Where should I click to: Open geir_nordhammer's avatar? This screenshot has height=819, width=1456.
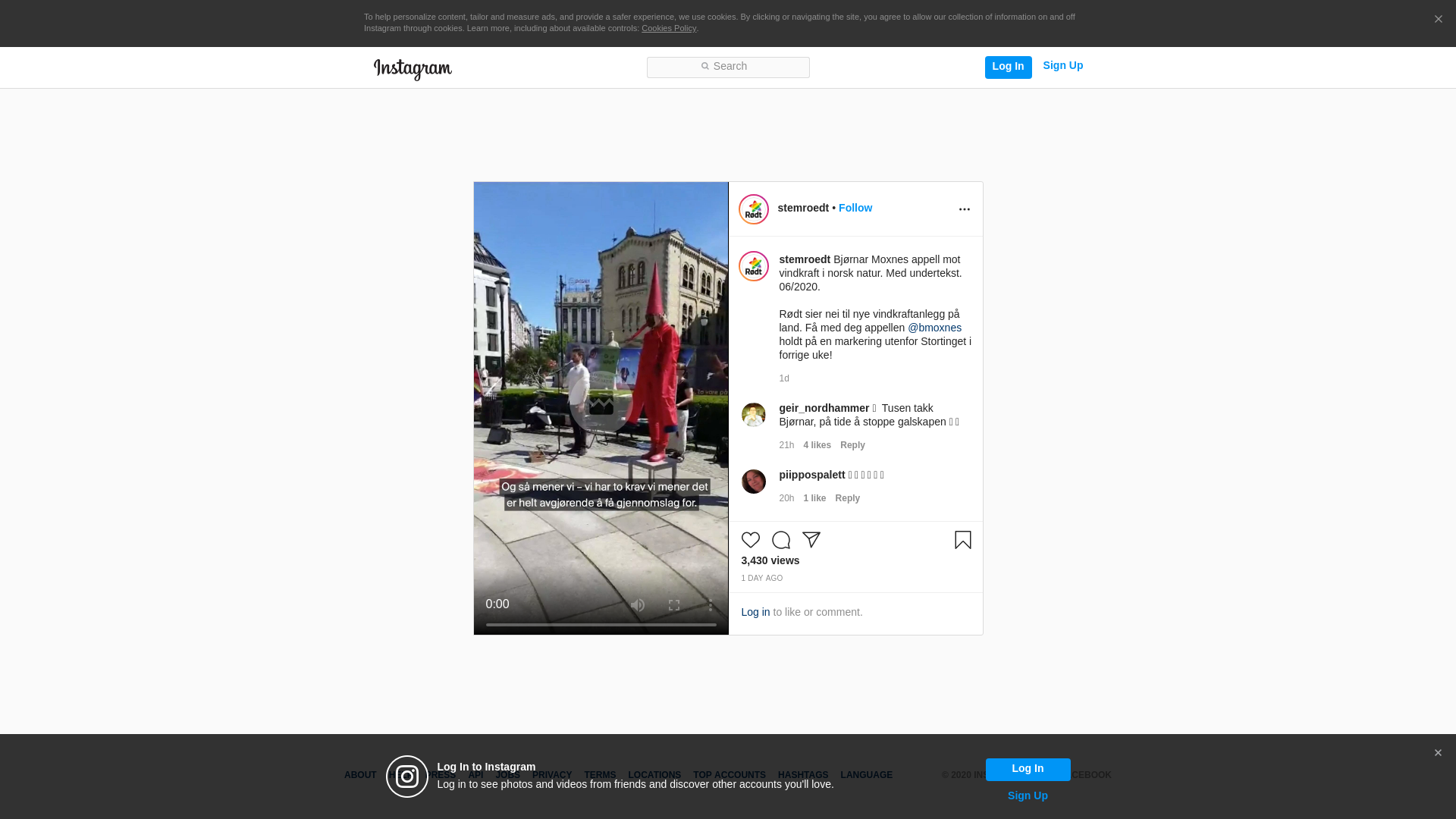[753, 415]
